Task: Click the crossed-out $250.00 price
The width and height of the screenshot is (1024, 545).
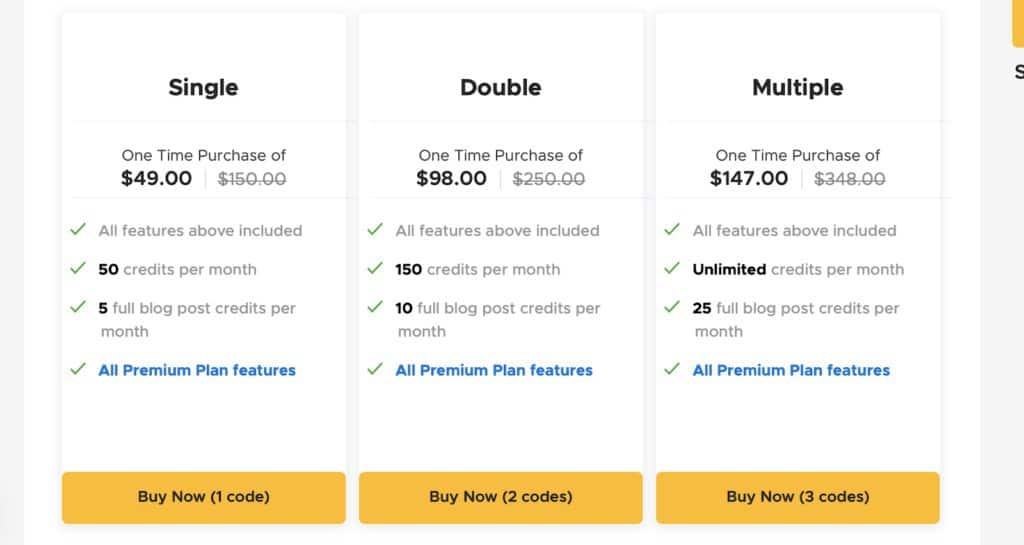Action: point(549,179)
